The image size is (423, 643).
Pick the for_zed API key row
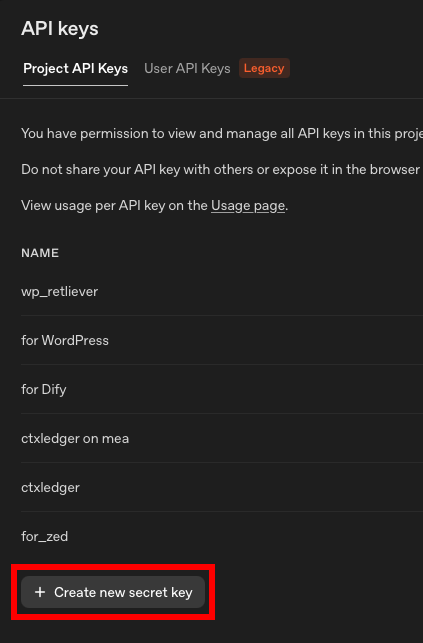pyautogui.click(x=222, y=536)
